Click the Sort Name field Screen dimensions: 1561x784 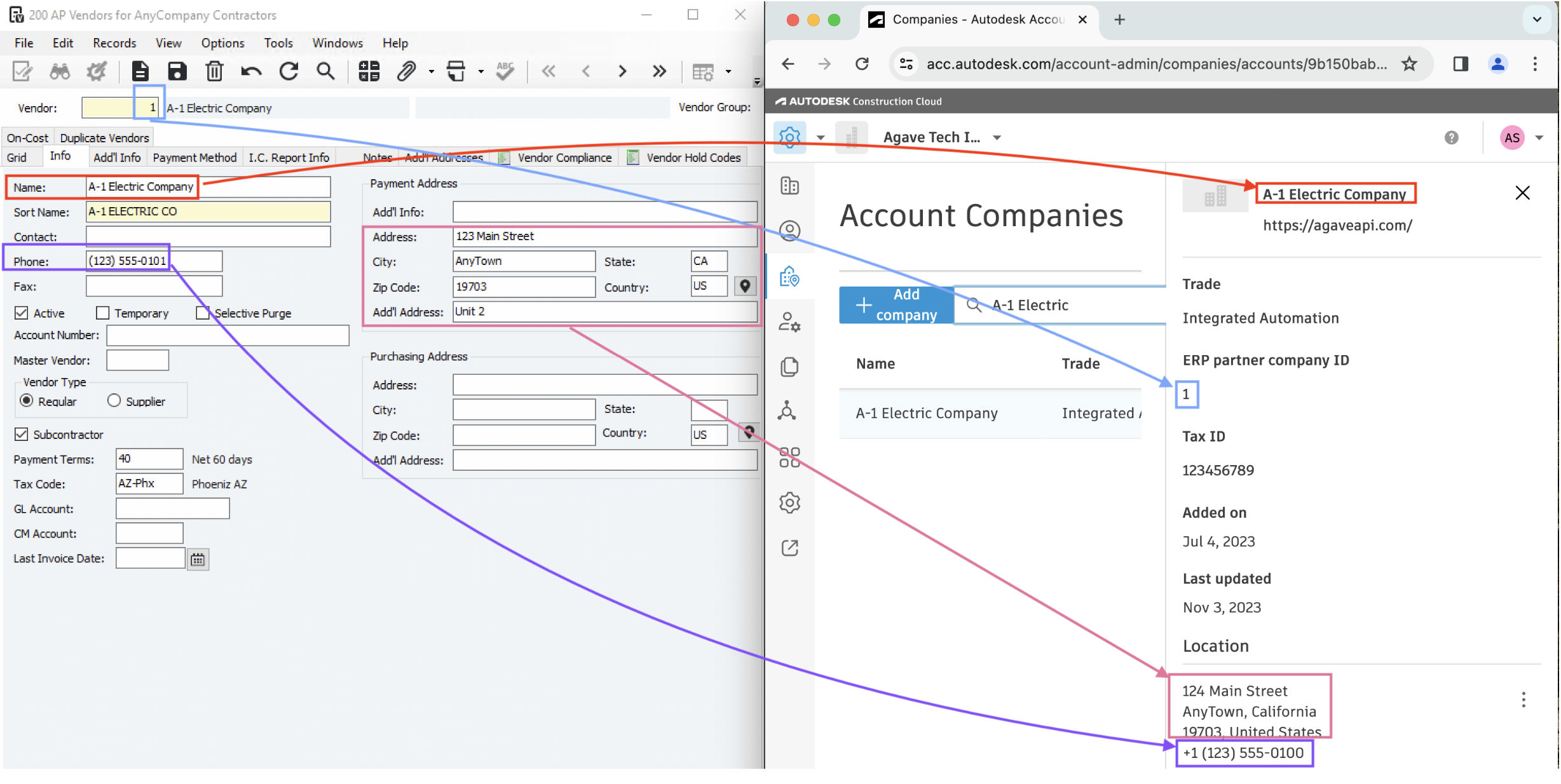tap(208, 212)
